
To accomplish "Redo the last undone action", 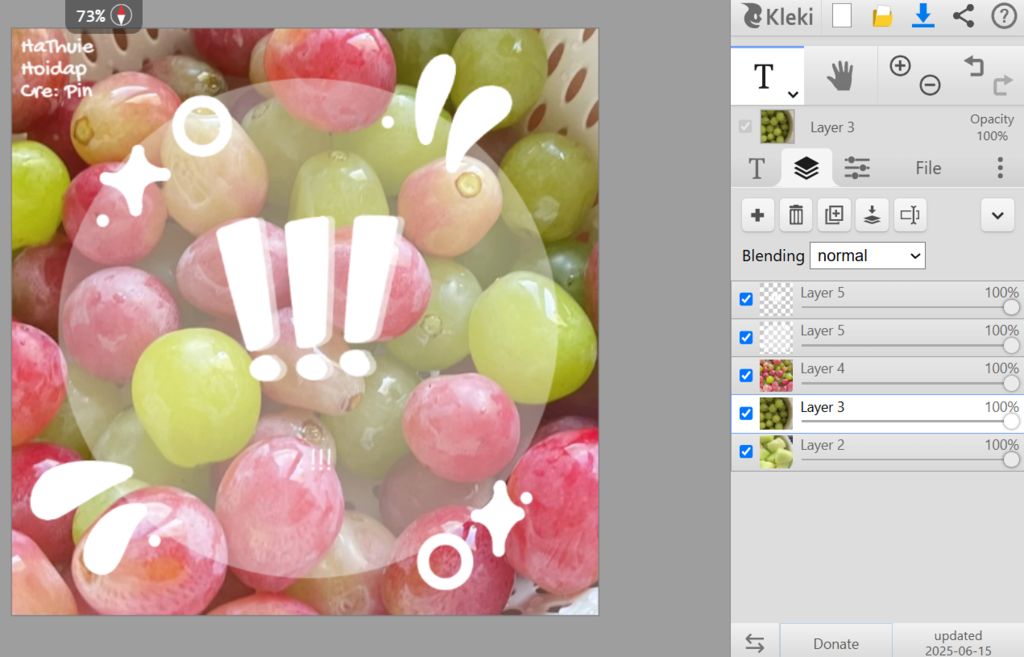I will tap(1002, 86).
